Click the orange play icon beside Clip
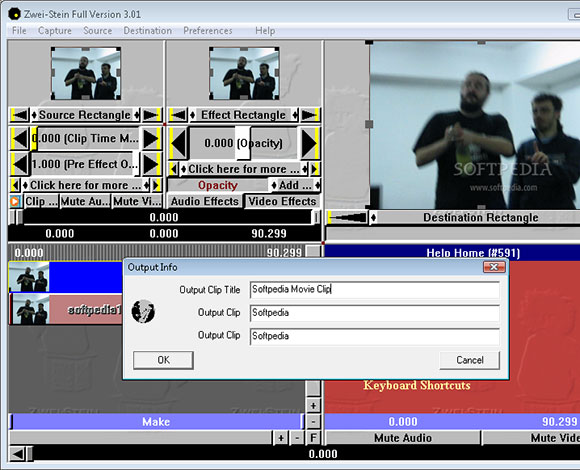580x470 pixels. click(15, 202)
